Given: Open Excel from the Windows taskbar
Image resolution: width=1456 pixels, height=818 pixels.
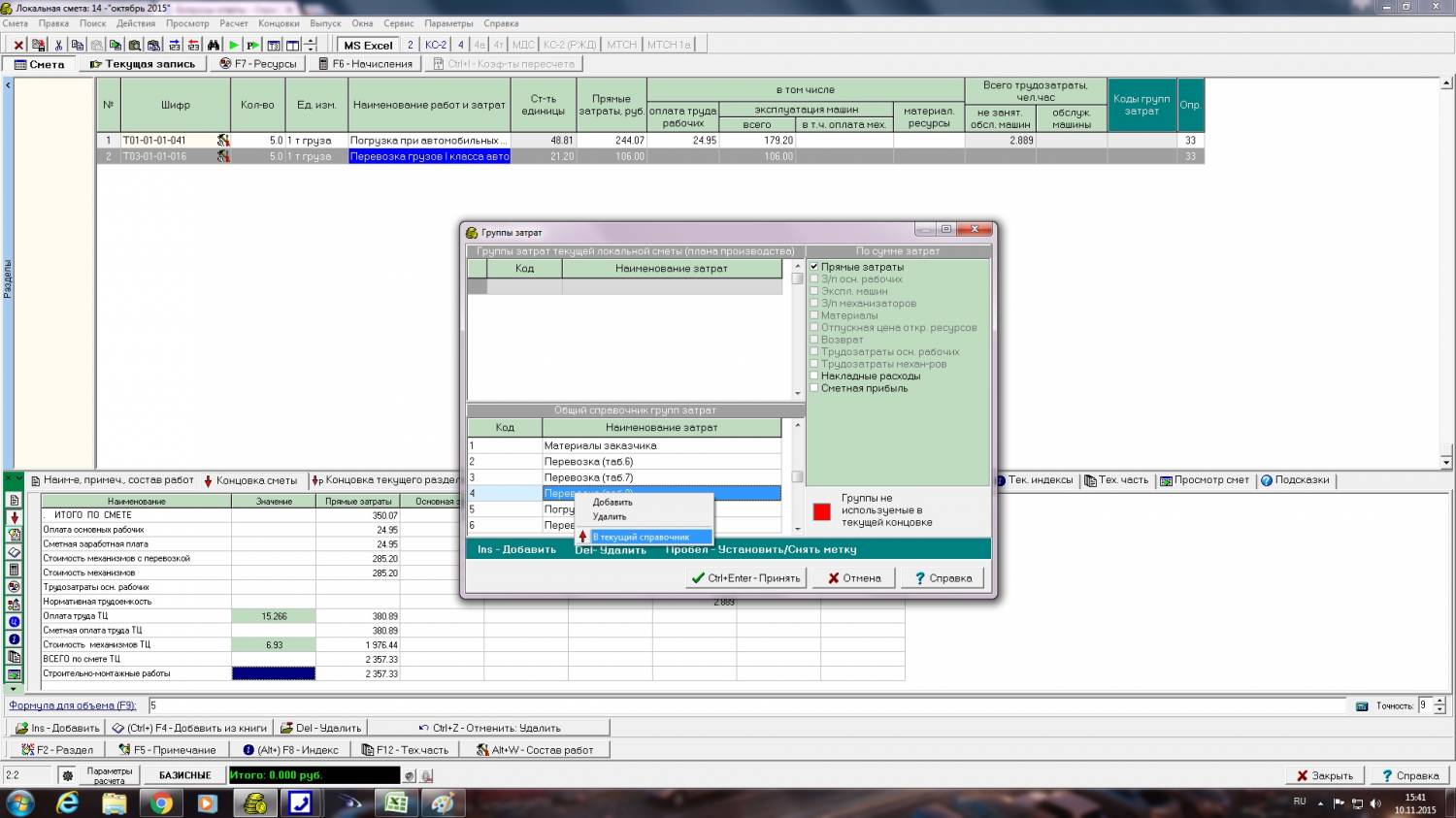Looking at the screenshot, I should [395, 803].
